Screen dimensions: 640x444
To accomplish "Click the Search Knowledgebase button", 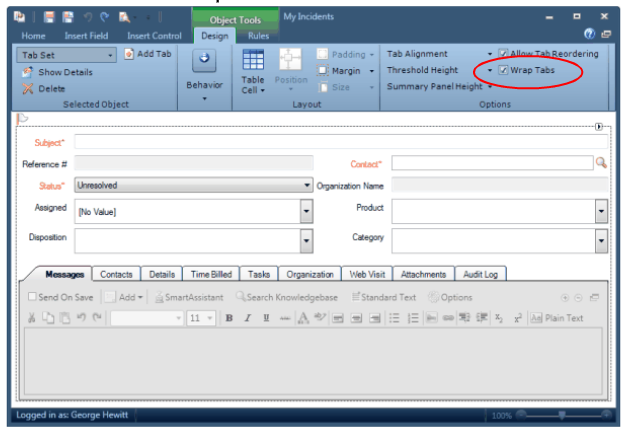I will 286,297.
